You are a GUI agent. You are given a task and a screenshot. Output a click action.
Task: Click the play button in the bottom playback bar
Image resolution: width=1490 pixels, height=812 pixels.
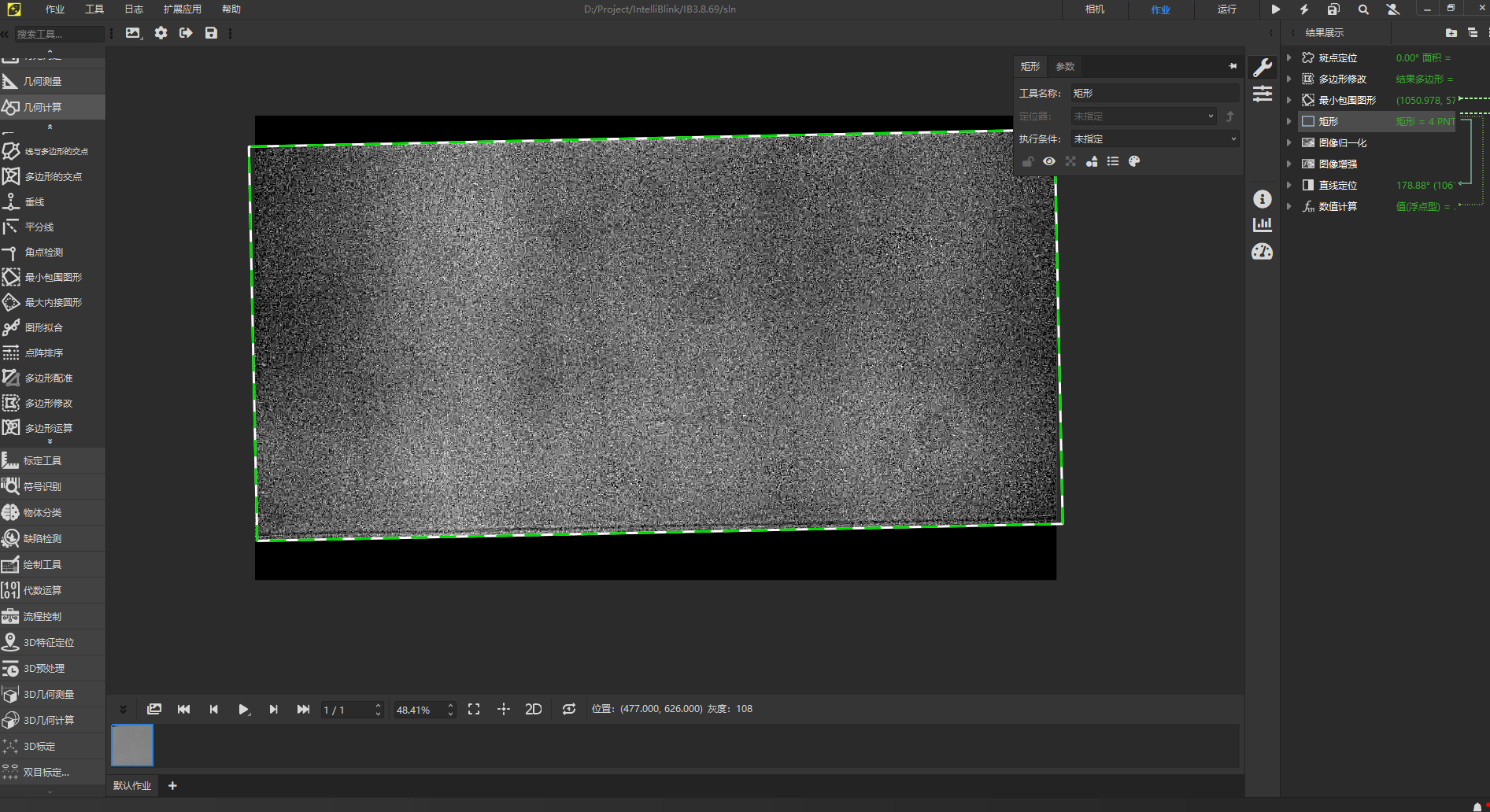tap(243, 709)
